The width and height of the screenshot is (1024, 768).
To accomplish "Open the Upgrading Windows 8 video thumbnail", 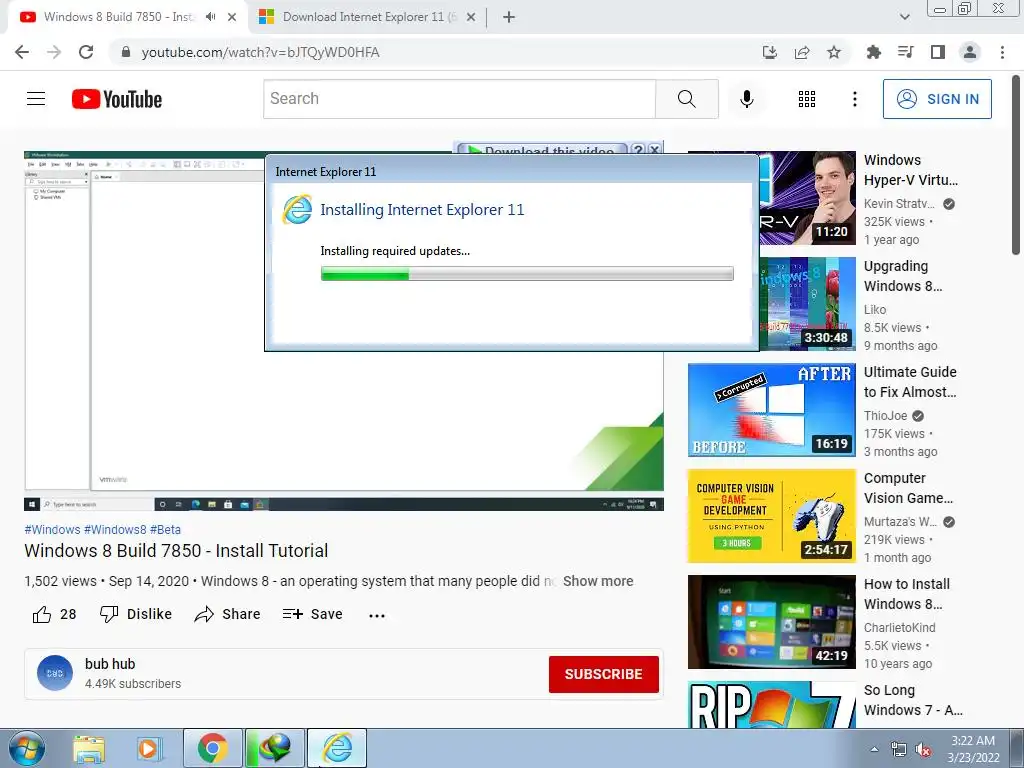I will (x=807, y=304).
